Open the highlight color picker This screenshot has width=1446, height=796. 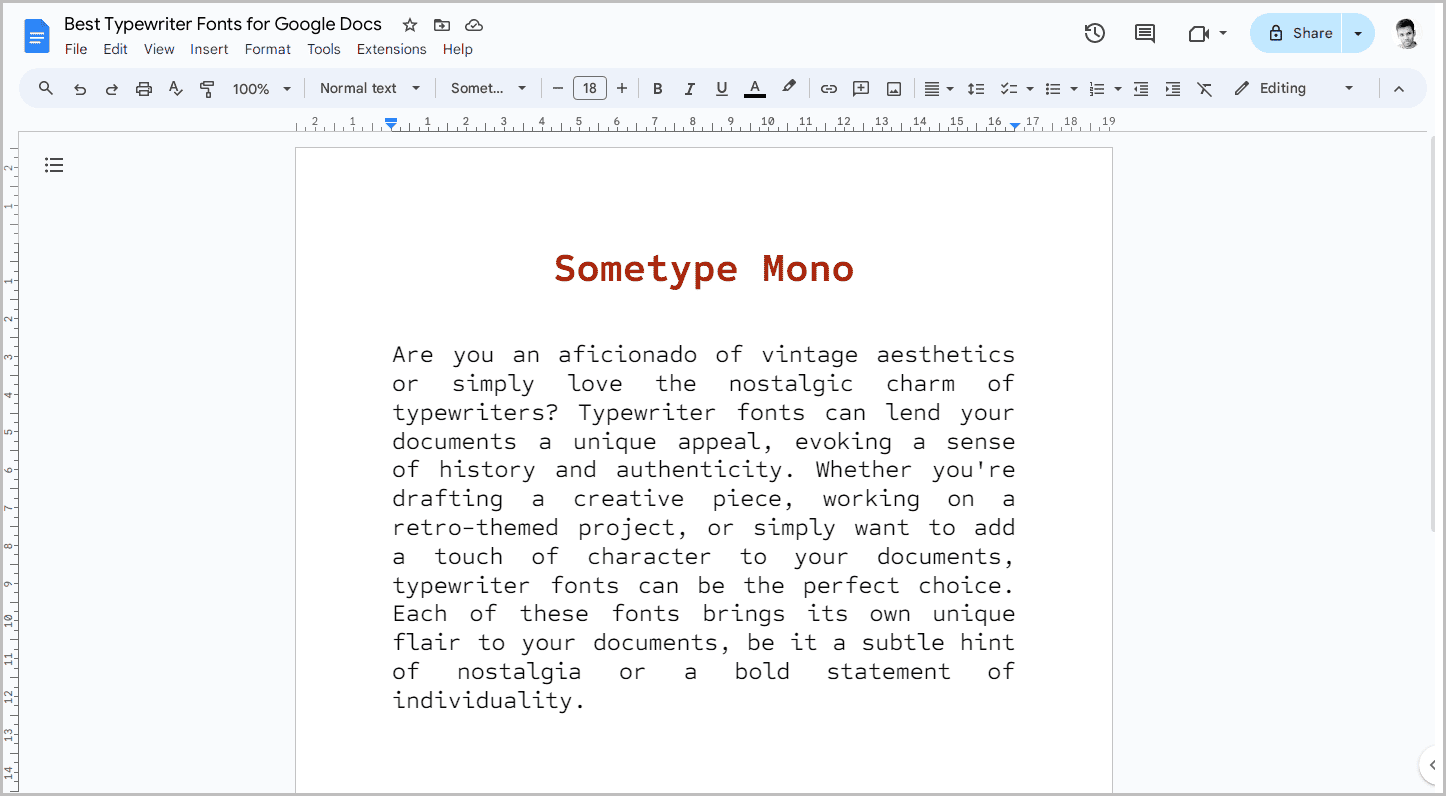pyautogui.click(x=789, y=88)
